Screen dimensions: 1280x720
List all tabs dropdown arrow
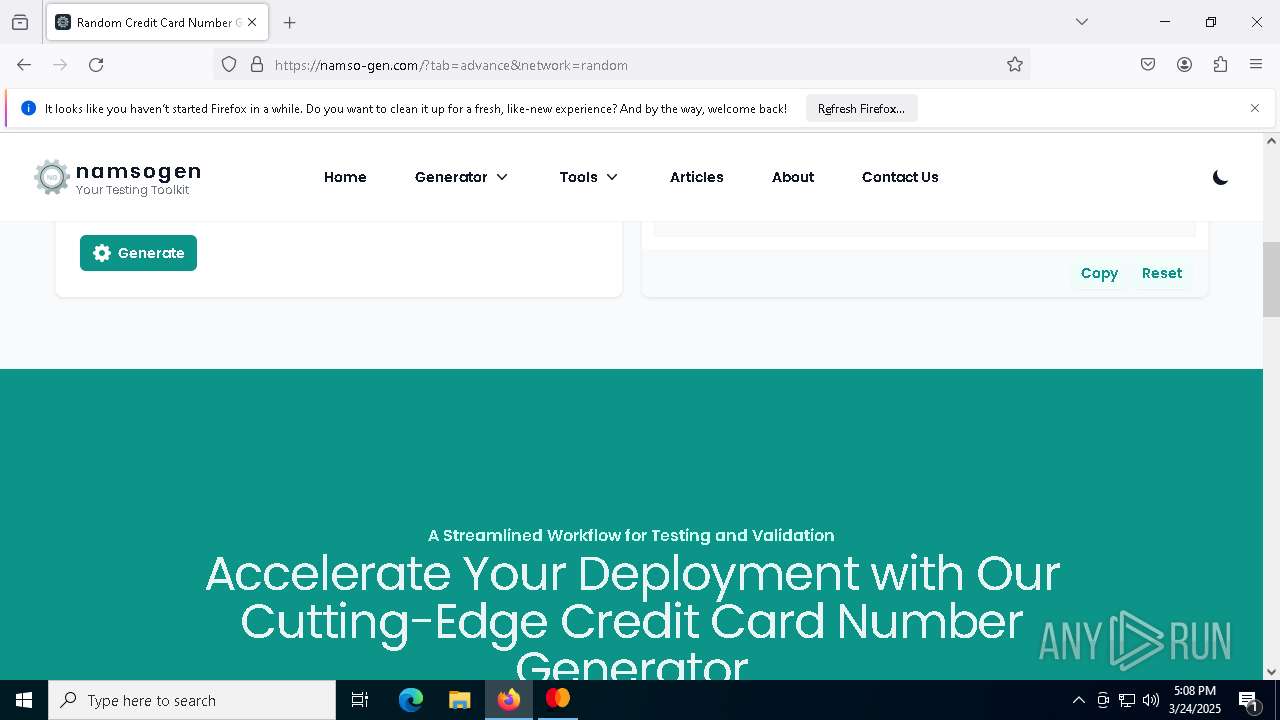pos(1082,22)
